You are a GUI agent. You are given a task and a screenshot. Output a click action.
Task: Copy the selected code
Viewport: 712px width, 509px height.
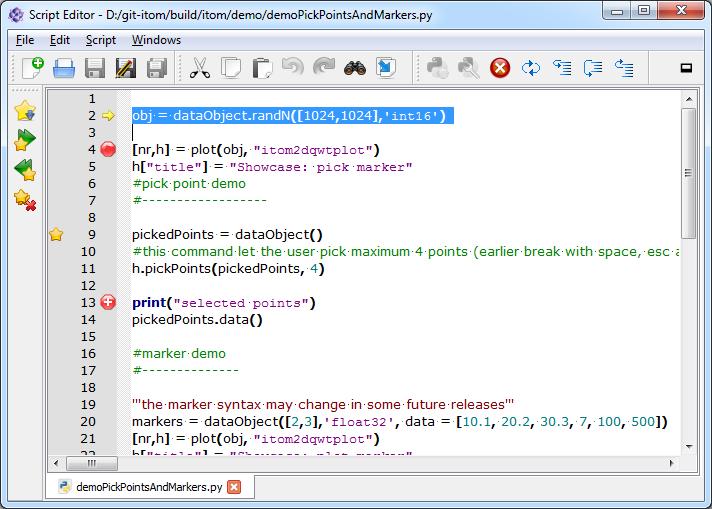231,68
